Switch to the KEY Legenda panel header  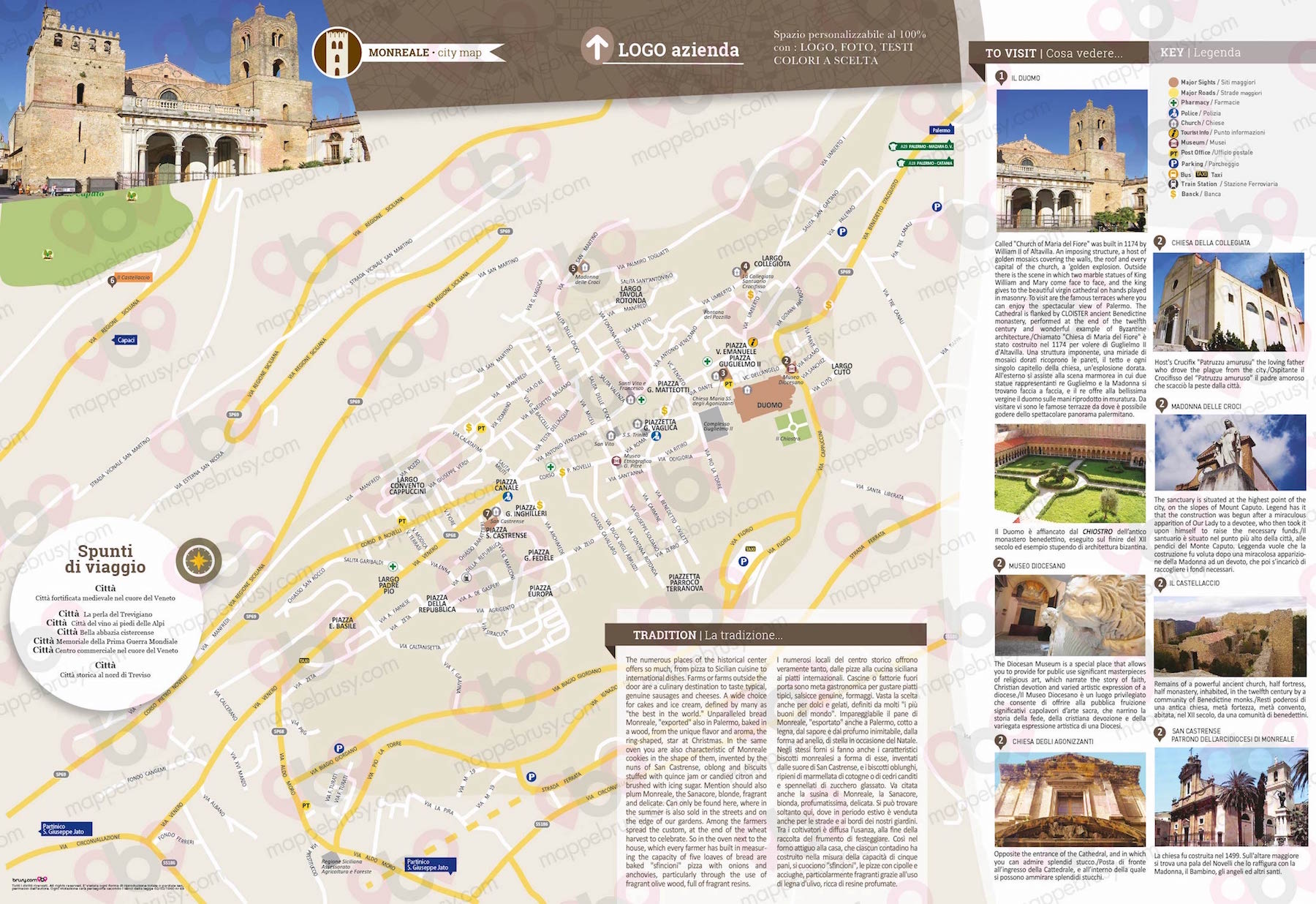click(1203, 53)
